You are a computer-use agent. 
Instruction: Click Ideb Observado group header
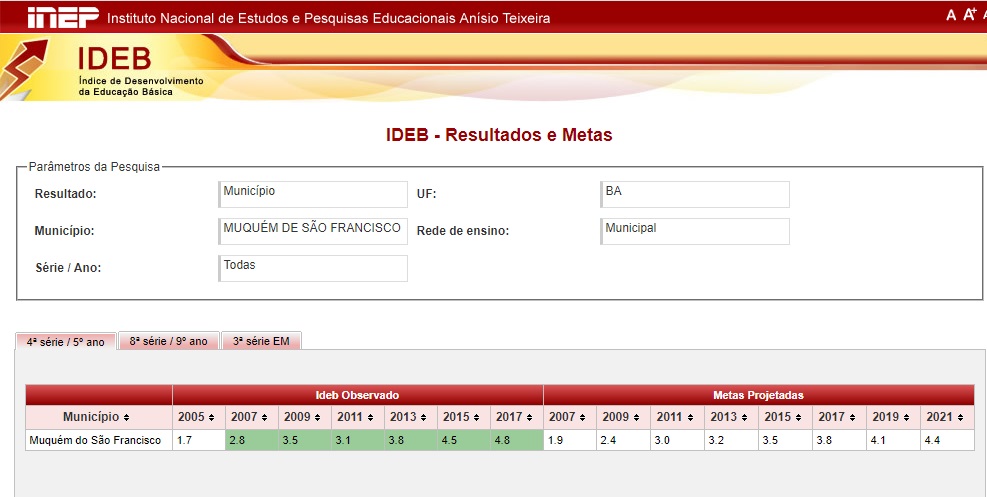tap(358, 395)
